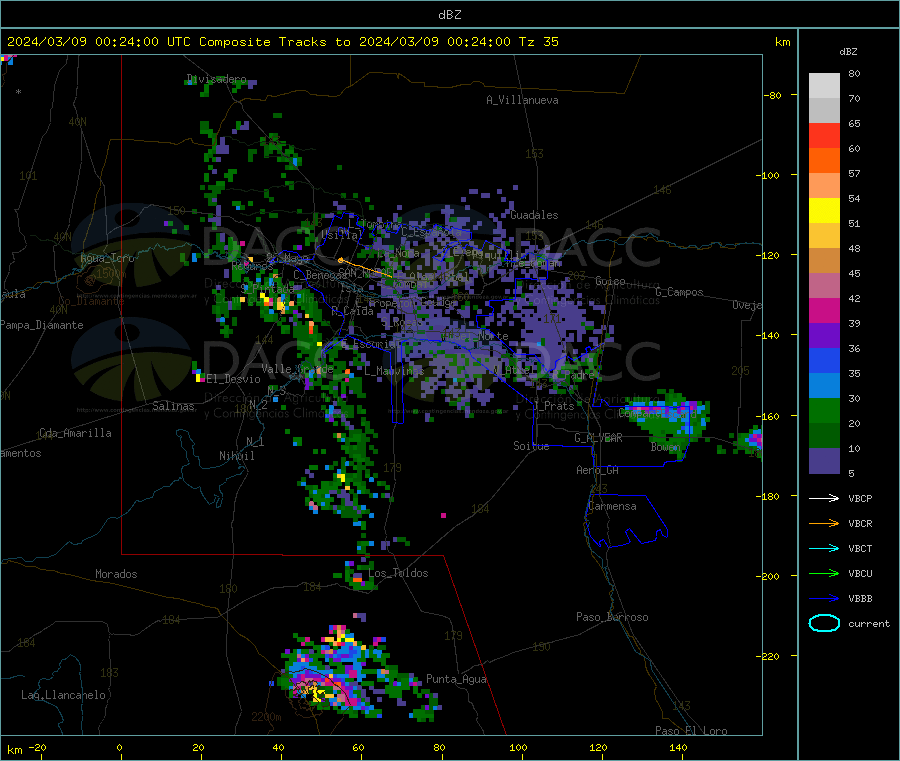
Task: Click the orange VBCR arrow legend icon
Action: coord(824,523)
